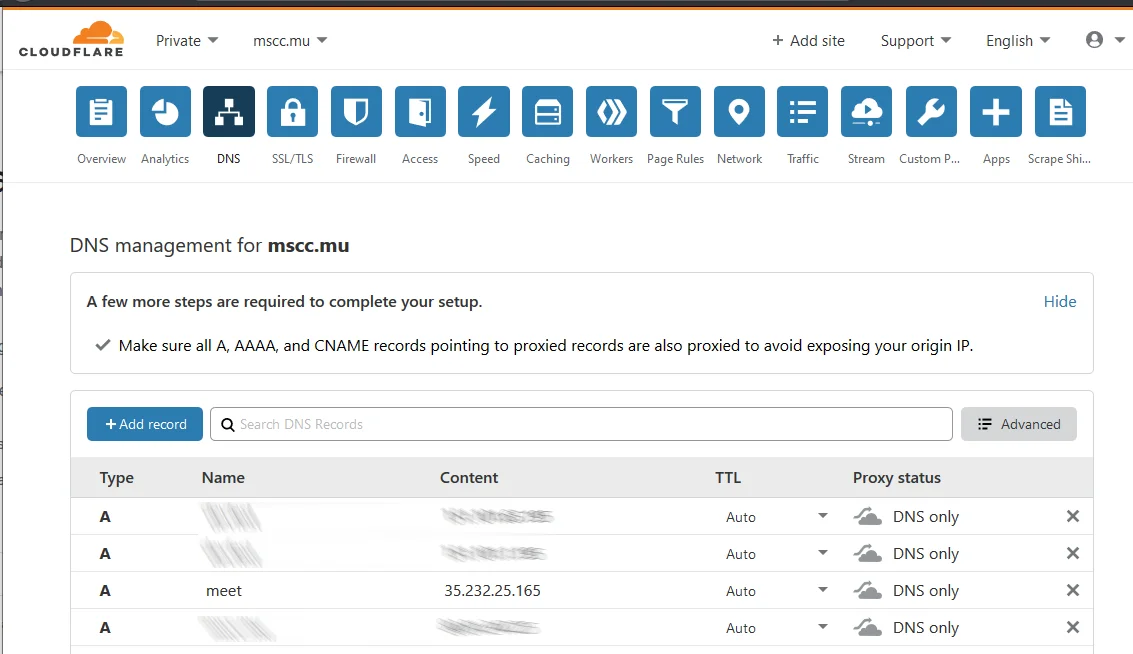This screenshot has height=654, width=1133.
Task: Open the Speed lightning bolt icon
Action: coord(484,111)
